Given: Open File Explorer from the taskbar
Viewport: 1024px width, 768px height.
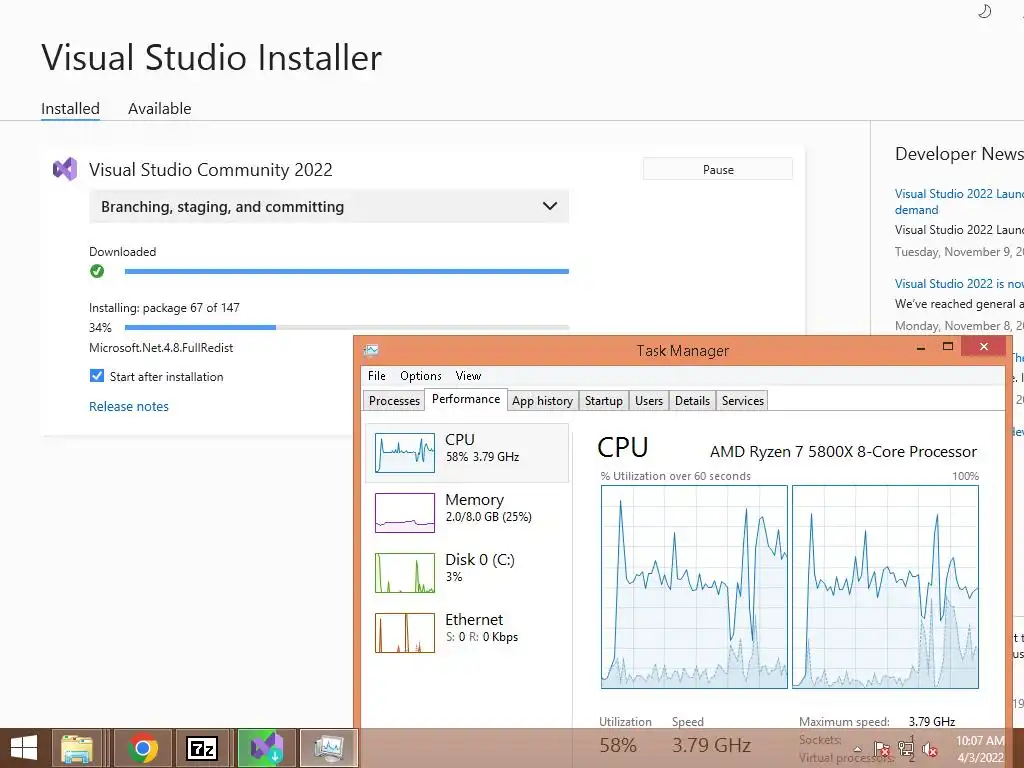Looking at the screenshot, I should click(76, 748).
